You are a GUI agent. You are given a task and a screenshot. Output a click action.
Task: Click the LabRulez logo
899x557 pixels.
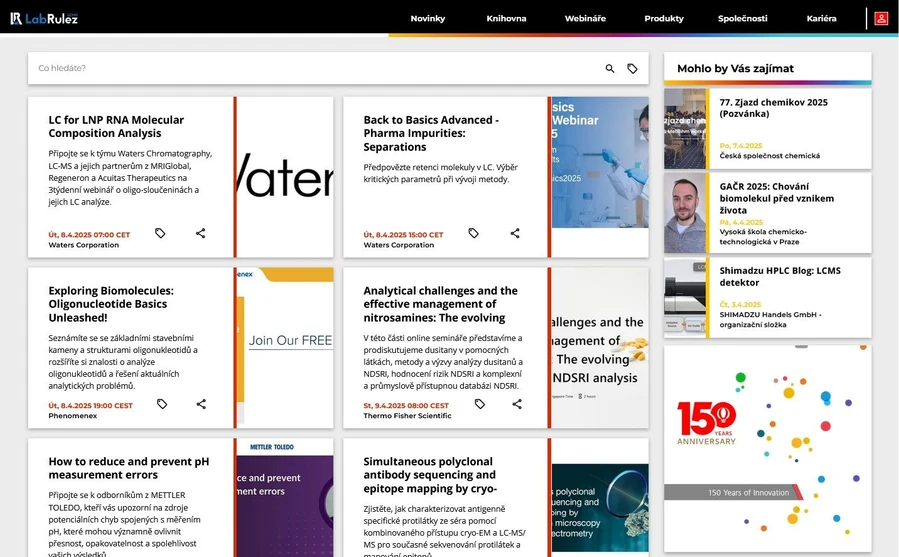pos(44,18)
